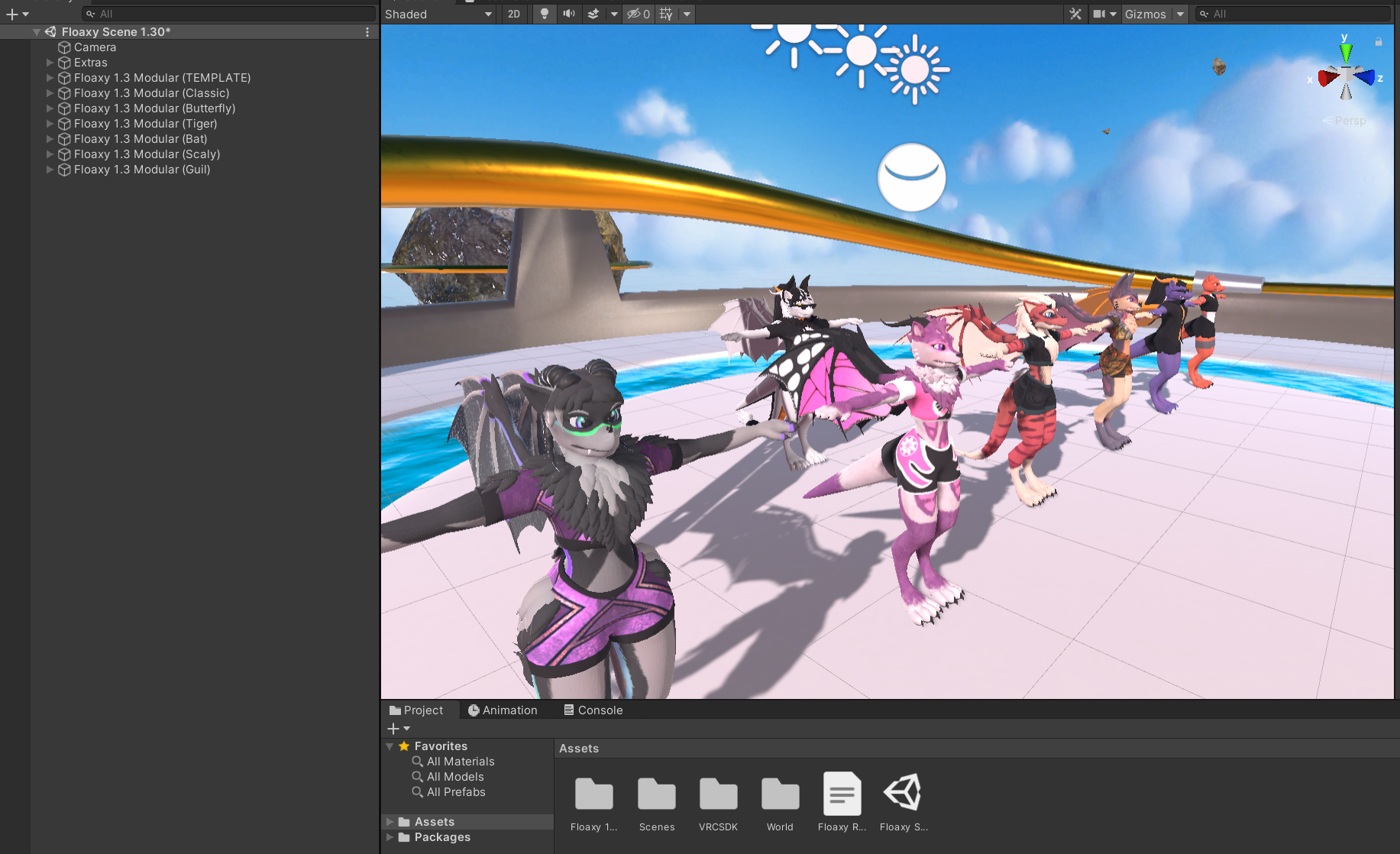Toggle the scene grid display

point(665,14)
